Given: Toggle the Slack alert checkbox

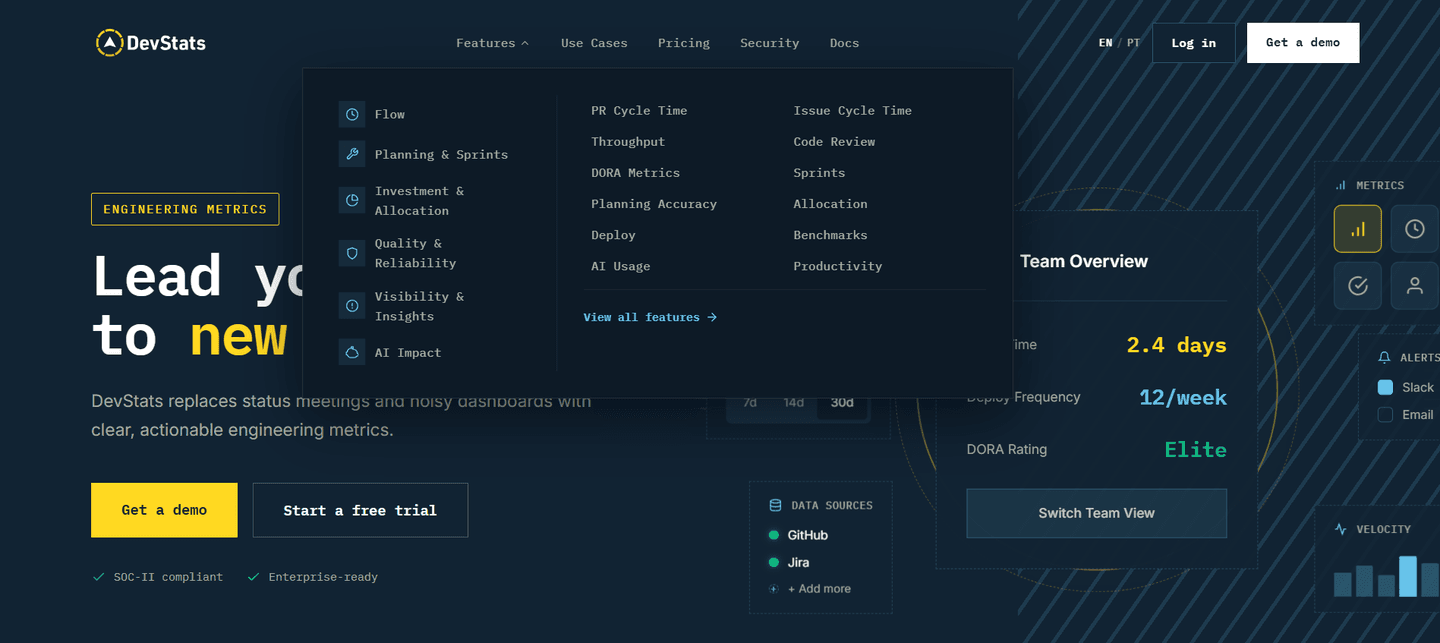Looking at the screenshot, I should [x=1385, y=387].
